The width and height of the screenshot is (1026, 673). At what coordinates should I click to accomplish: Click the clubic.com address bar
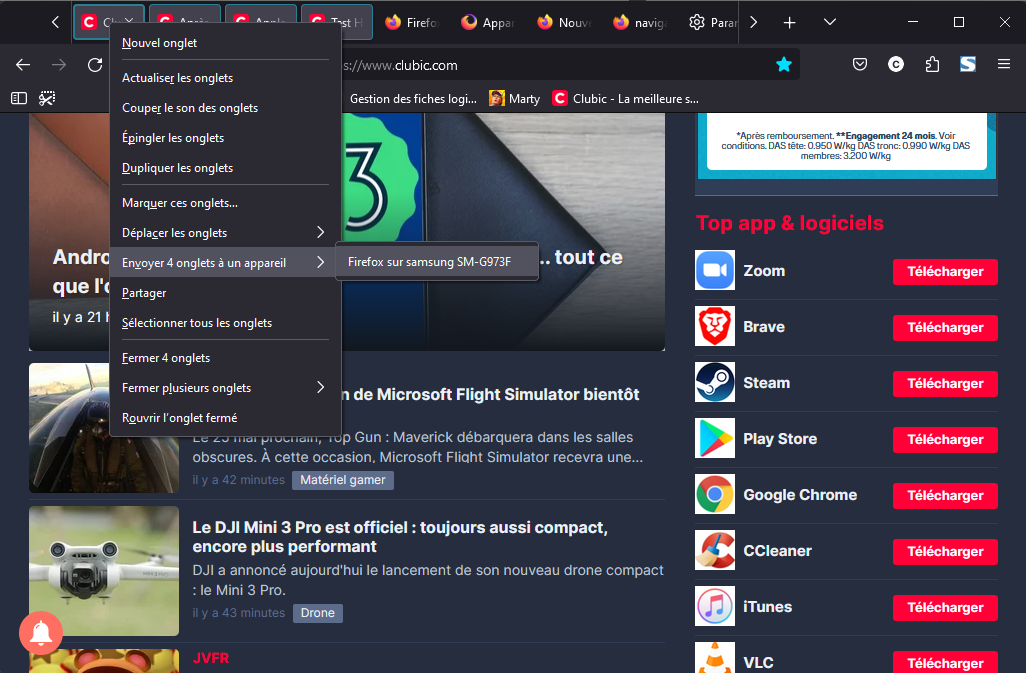click(x=556, y=65)
